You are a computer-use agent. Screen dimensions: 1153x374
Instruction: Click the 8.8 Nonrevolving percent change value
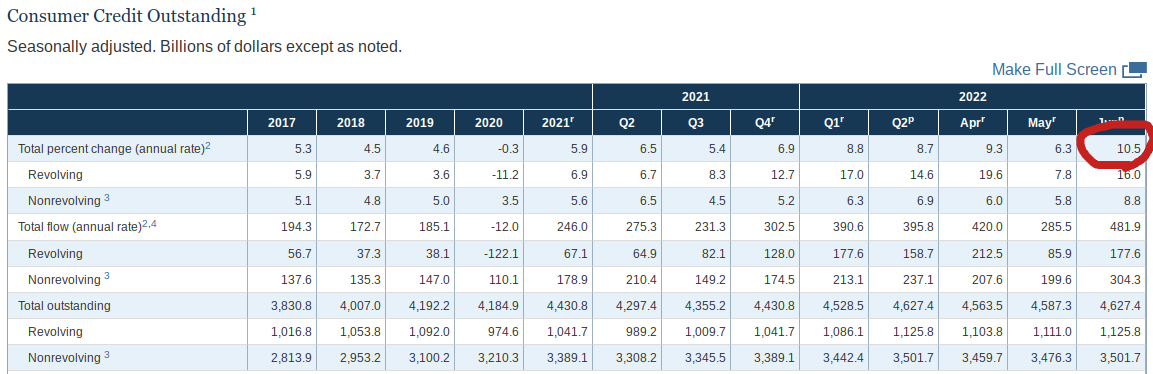pos(1132,201)
